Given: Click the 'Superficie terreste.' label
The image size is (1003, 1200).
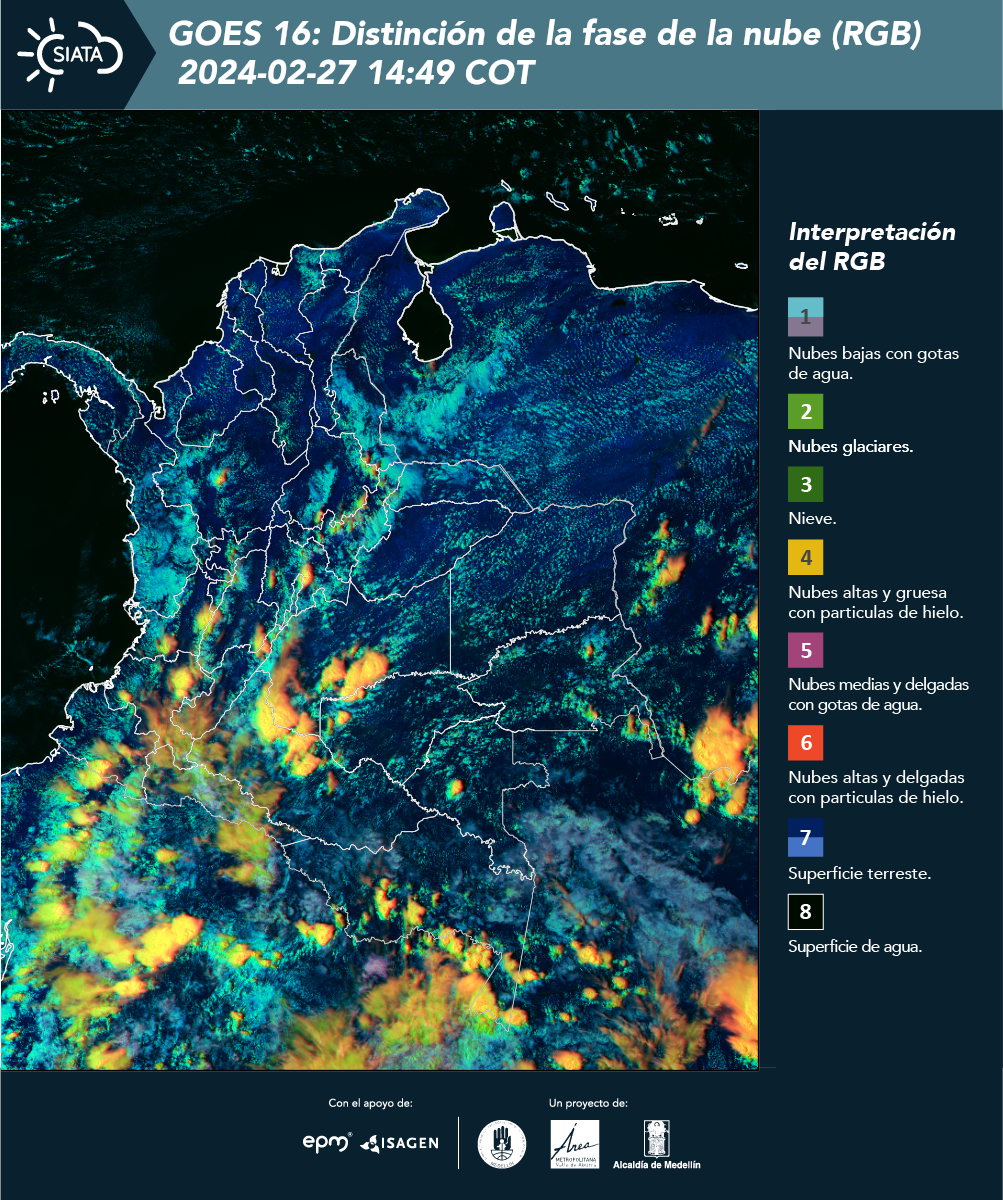Looking at the screenshot, I should 860,873.
